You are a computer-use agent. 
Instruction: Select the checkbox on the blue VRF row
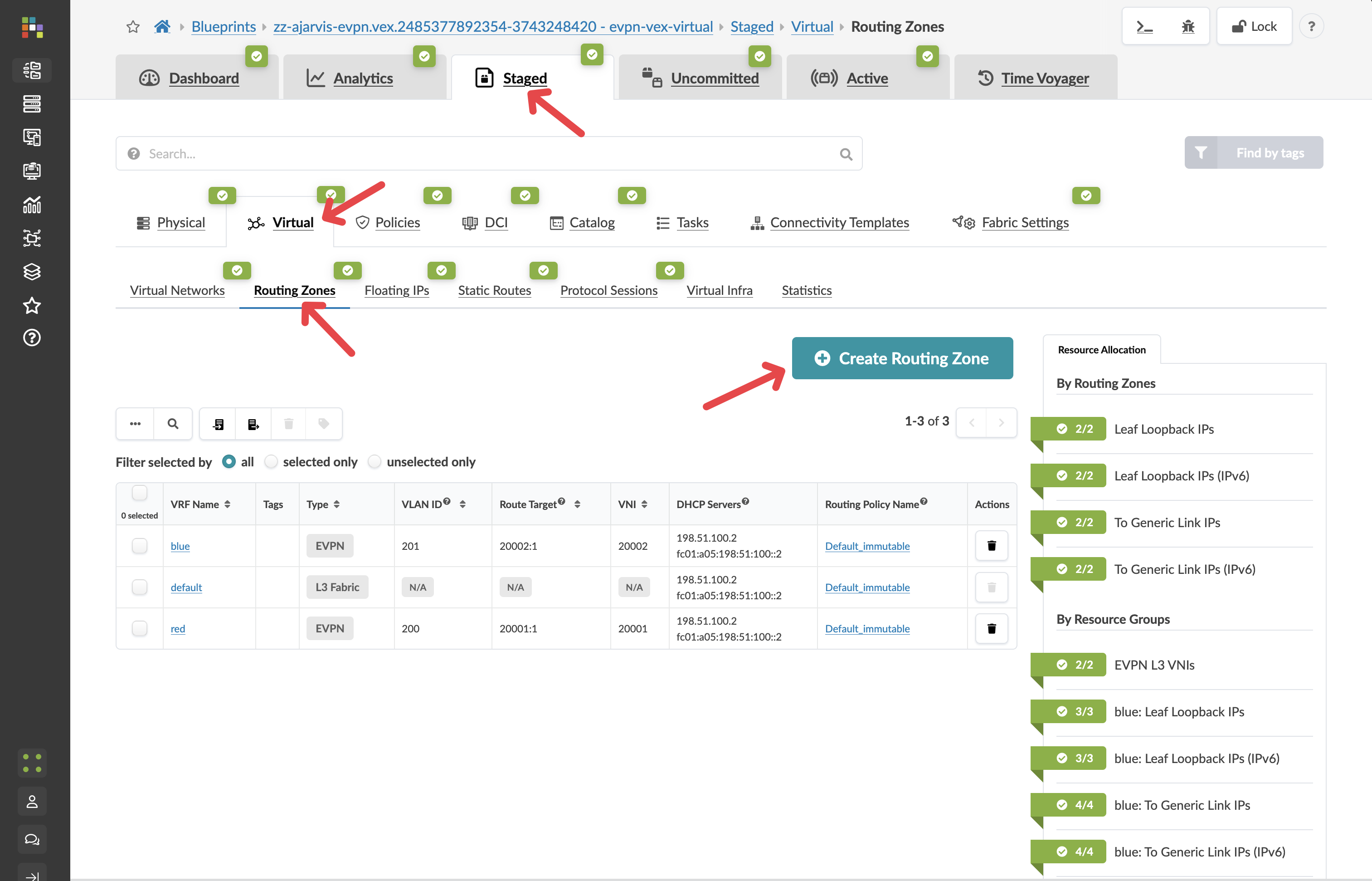(140, 546)
